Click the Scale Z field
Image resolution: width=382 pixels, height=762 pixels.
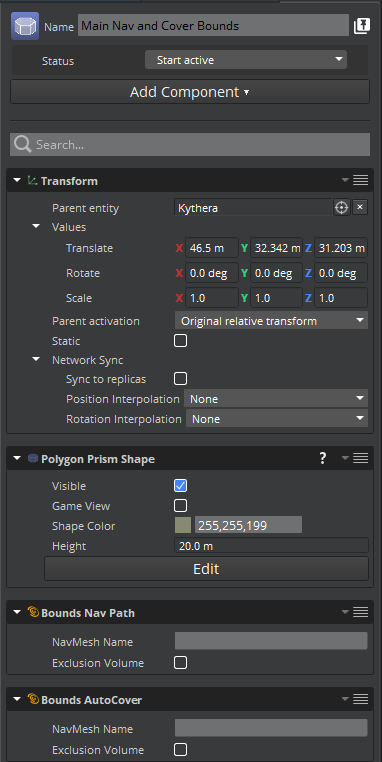click(x=341, y=298)
